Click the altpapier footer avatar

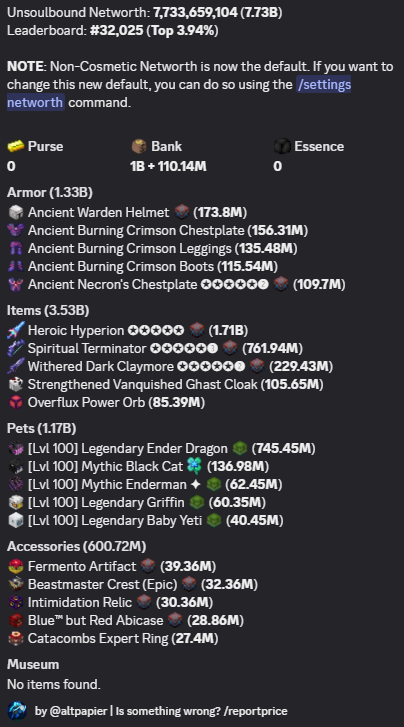(17, 711)
